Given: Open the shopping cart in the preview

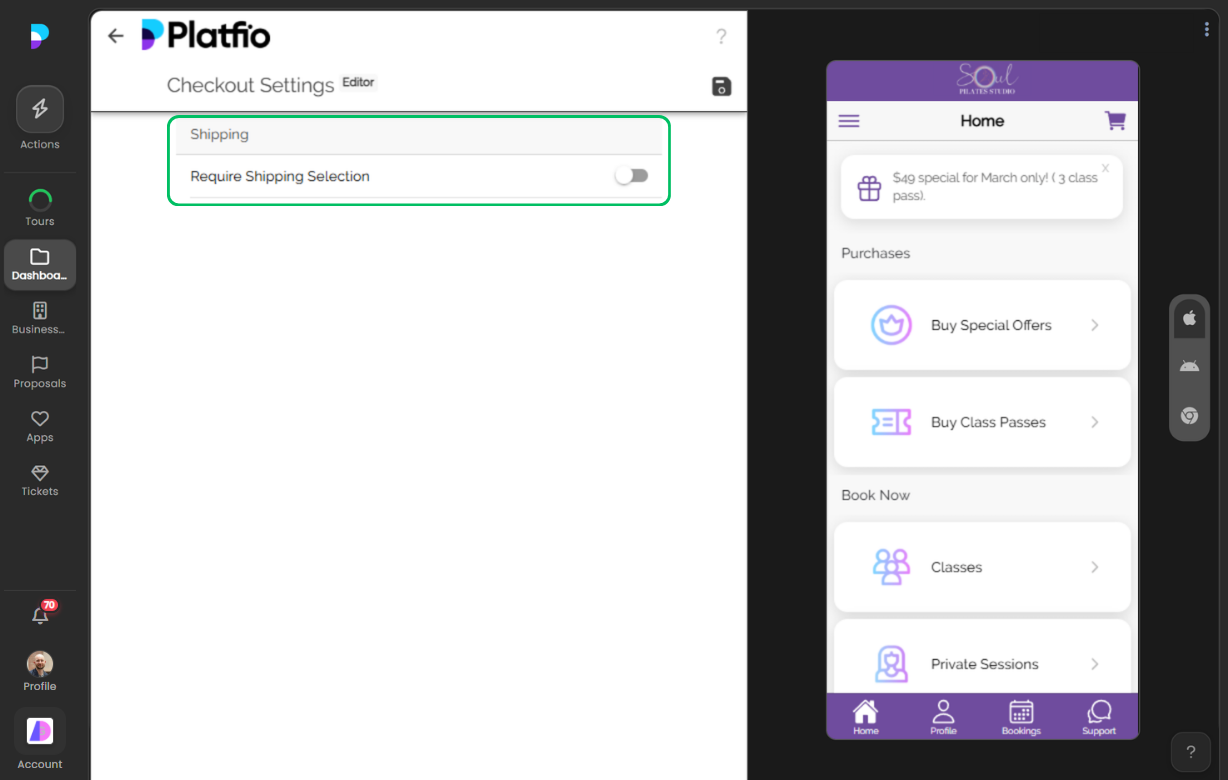Looking at the screenshot, I should click(x=1115, y=121).
